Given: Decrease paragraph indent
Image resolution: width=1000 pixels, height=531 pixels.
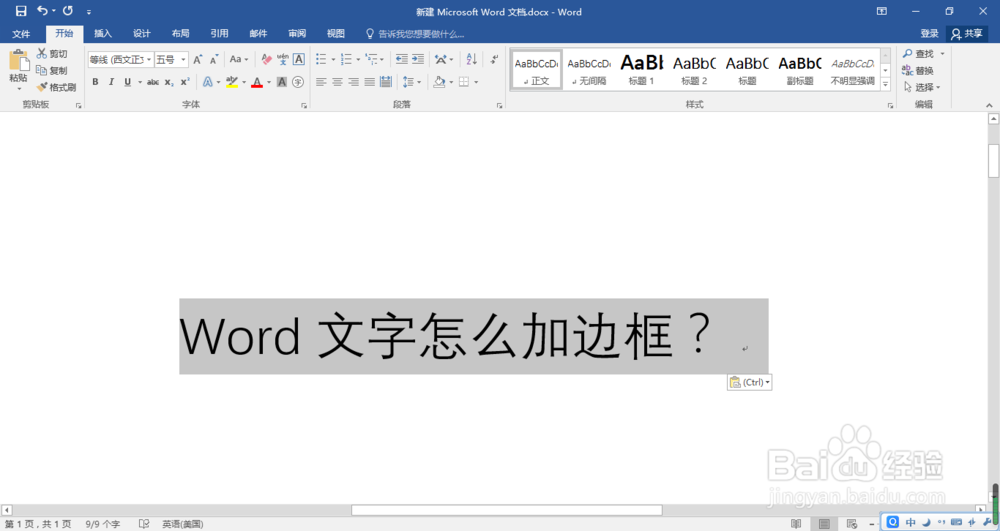Looking at the screenshot, I should [x=401, y=59].
